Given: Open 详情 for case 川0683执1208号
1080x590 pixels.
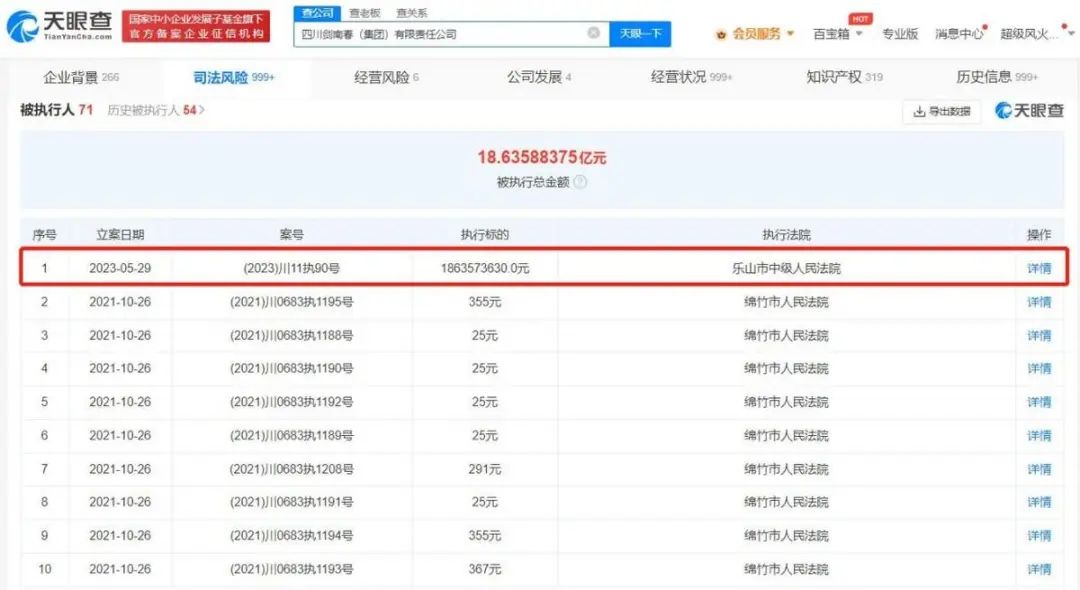Looking at the screenshot, I should (x=1039, y=469).
